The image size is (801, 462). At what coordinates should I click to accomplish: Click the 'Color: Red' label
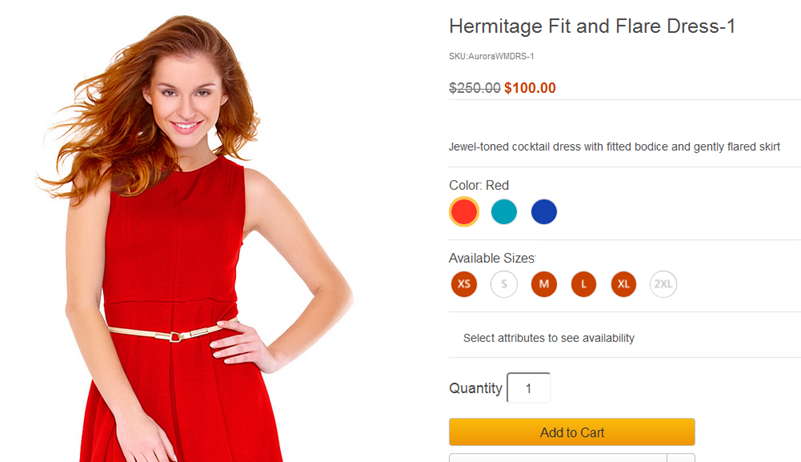479,185
